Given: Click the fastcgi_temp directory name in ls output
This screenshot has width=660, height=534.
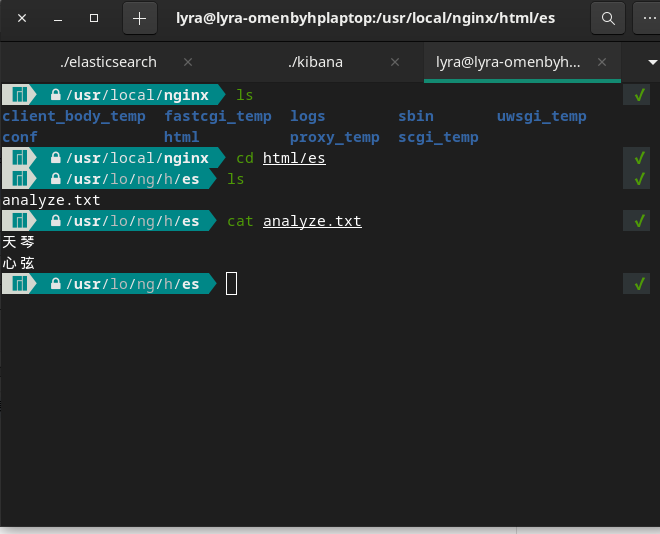Looking at the screenshot, I should click(x=218, y=116).
